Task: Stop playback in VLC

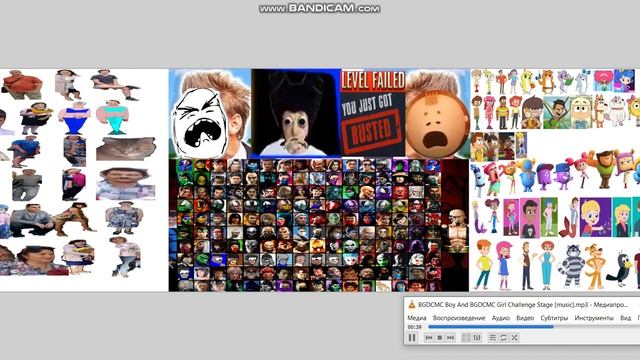Action: [x=440, y=338]
